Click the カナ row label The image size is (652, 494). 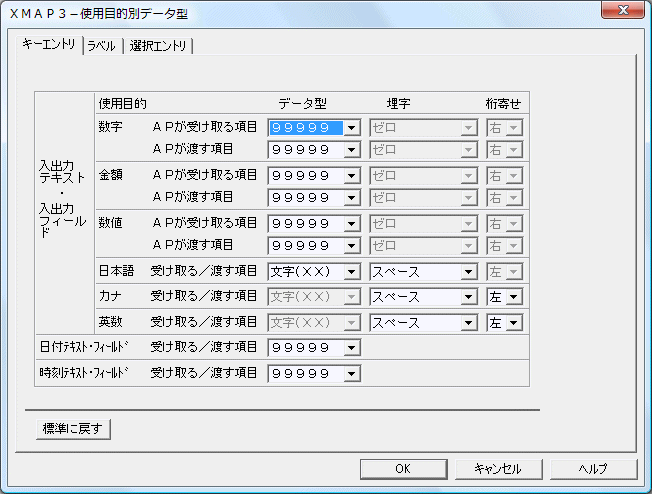pos(110,296)
